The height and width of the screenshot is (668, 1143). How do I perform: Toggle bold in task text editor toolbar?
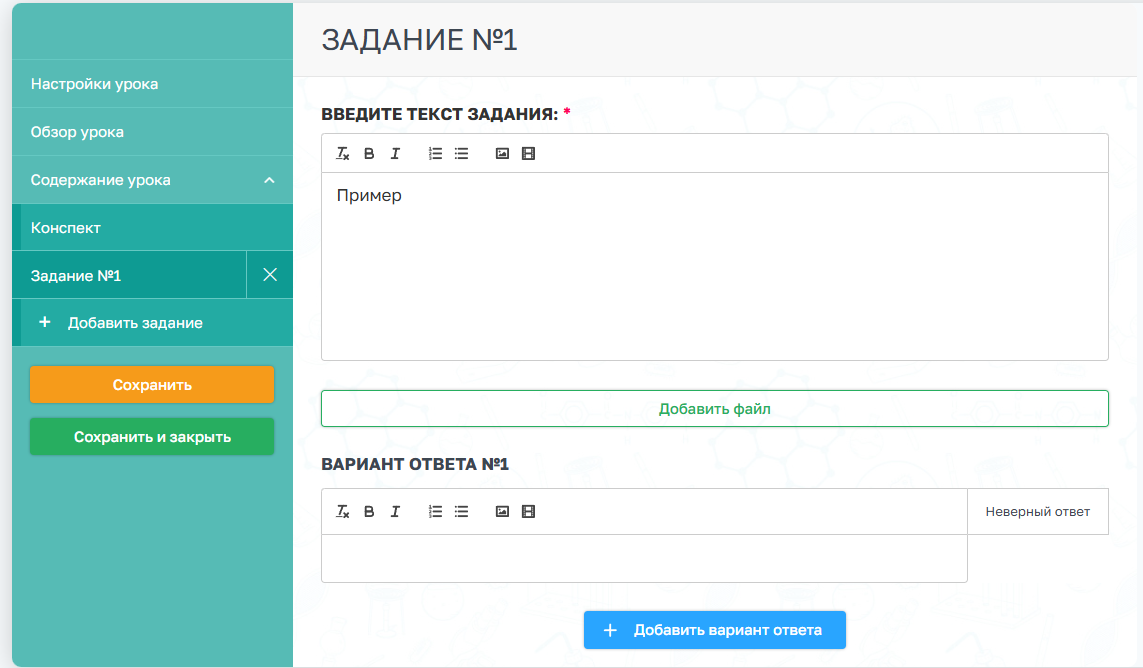369,154
